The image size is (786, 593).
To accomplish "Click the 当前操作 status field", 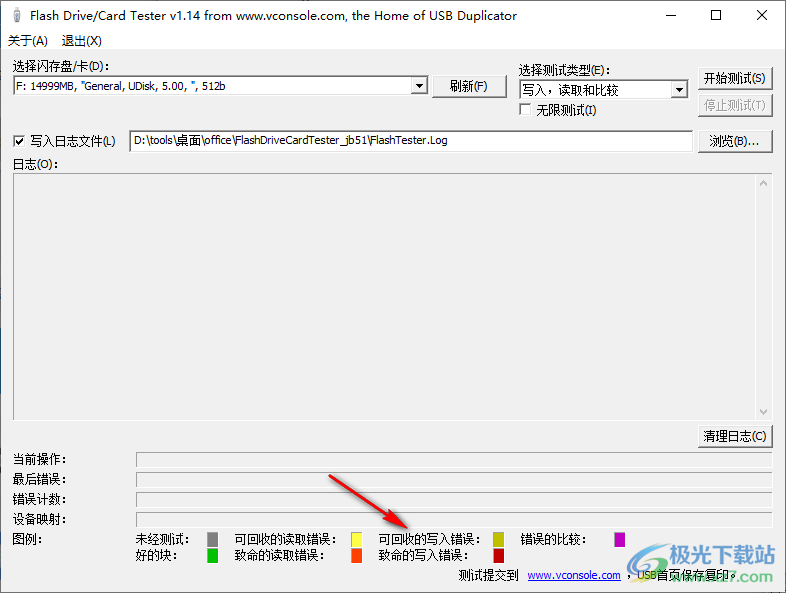I will pyautogui.click(x=454, y=460).
